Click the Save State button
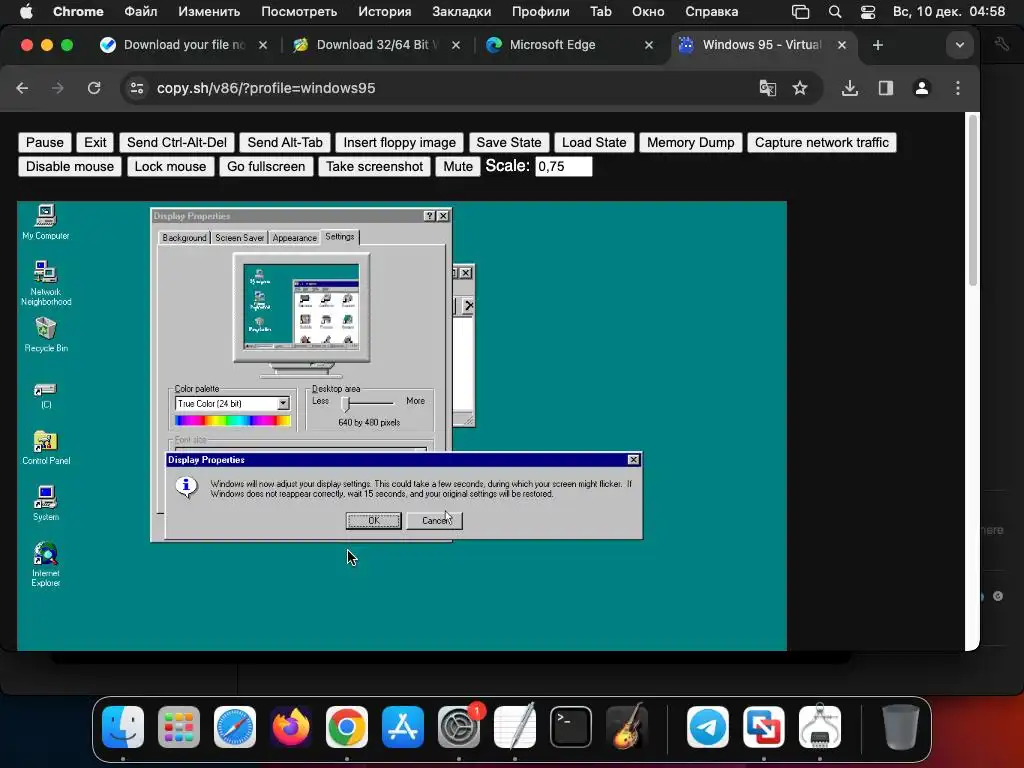Screen dimensions: 1024x768 (x=509, y=142)
